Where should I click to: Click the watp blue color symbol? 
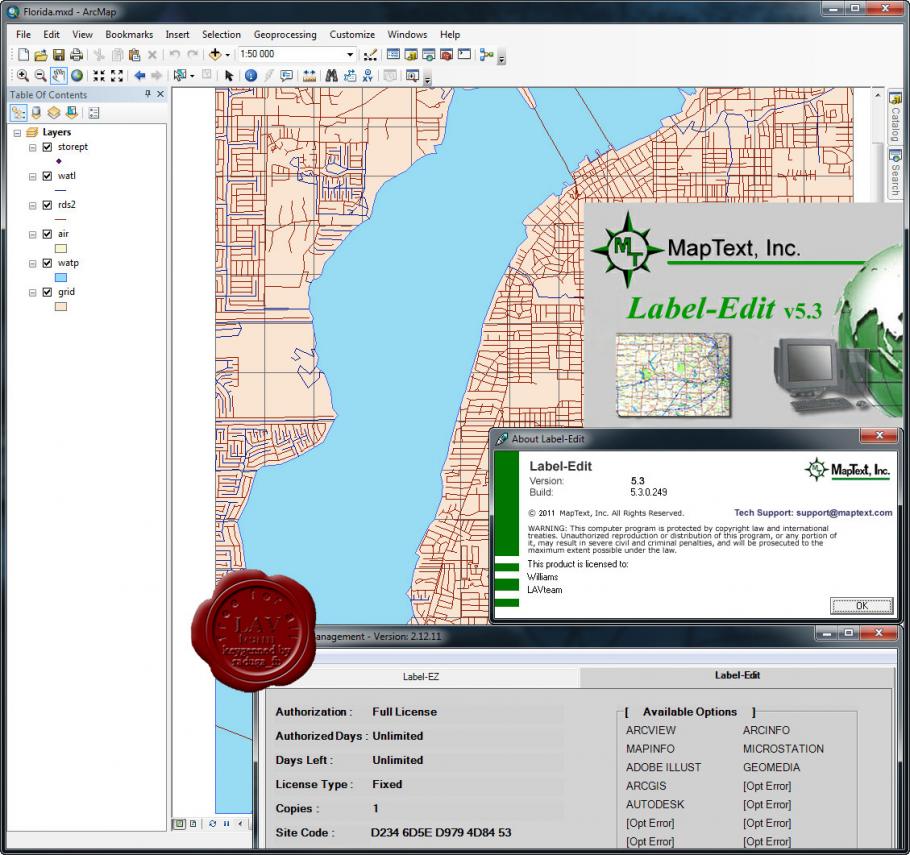click(61, 277)
